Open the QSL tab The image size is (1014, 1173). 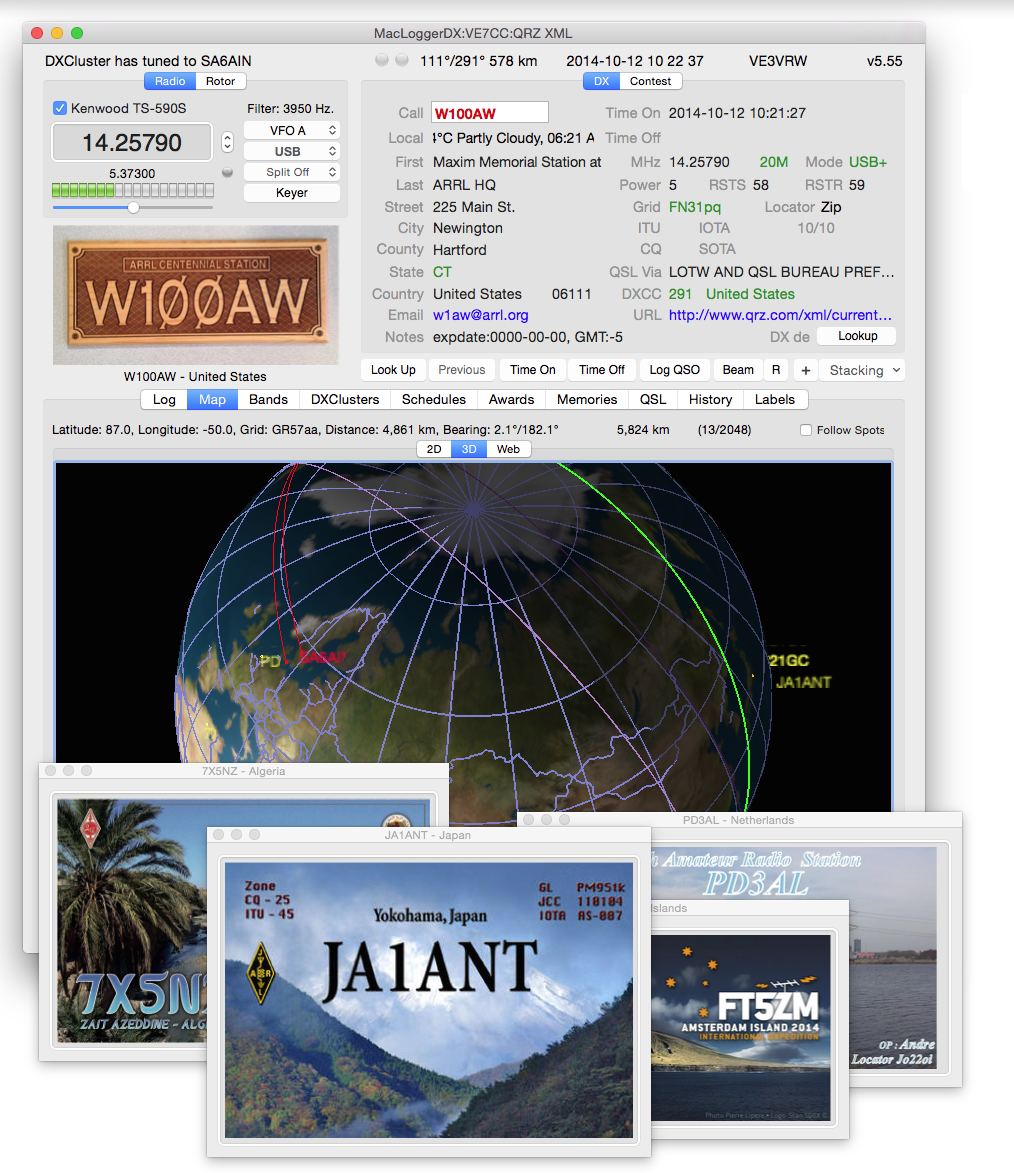[653, 399]
